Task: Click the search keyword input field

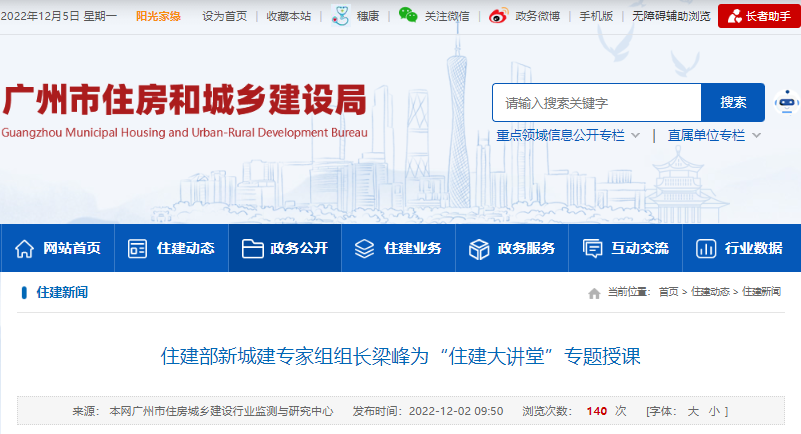Action: [596, 102]
